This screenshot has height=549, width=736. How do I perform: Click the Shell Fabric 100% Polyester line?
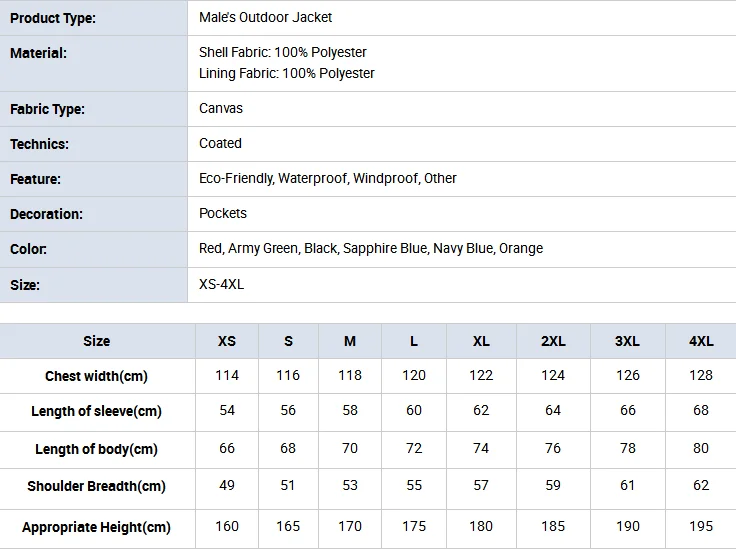coord(283,52)
